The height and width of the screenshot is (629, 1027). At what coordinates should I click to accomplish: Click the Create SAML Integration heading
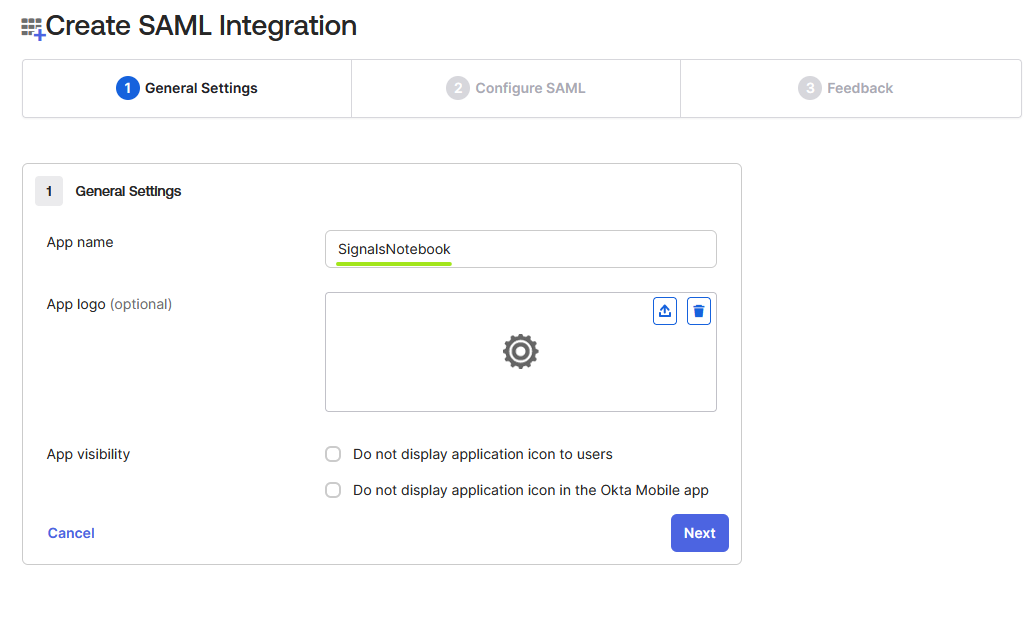point(201,26)
